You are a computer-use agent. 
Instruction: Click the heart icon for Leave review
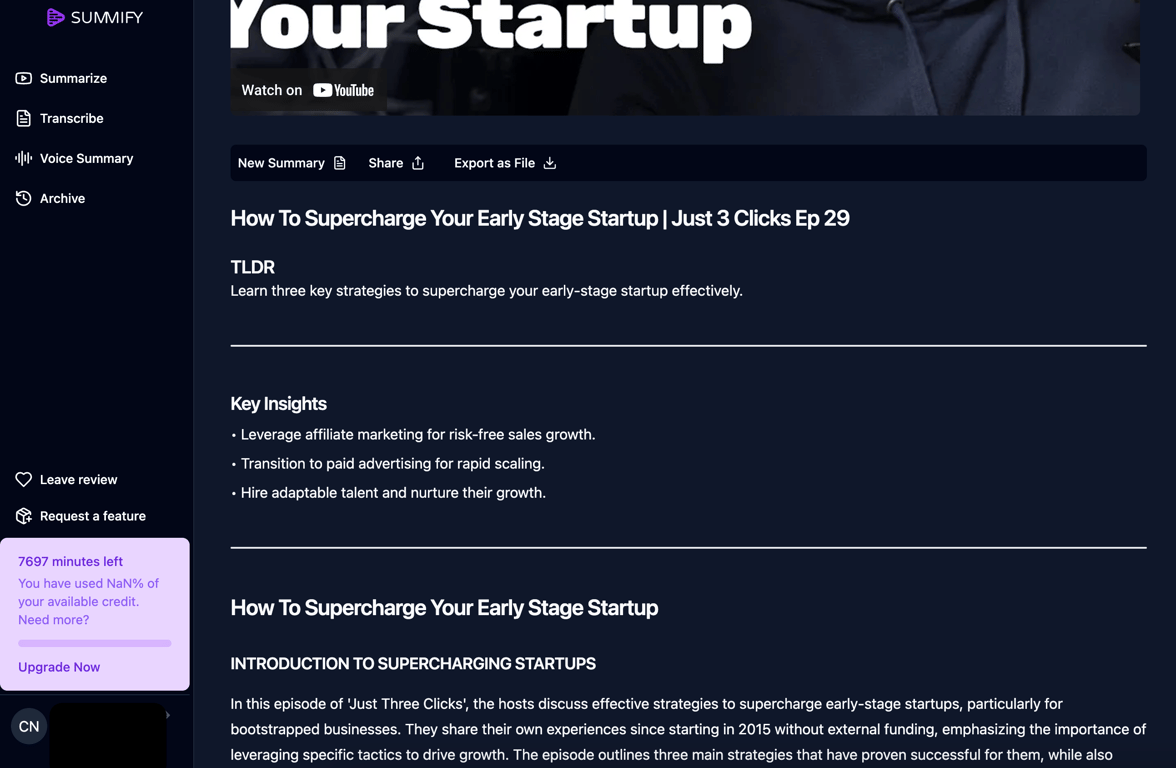tap(23, 479)
